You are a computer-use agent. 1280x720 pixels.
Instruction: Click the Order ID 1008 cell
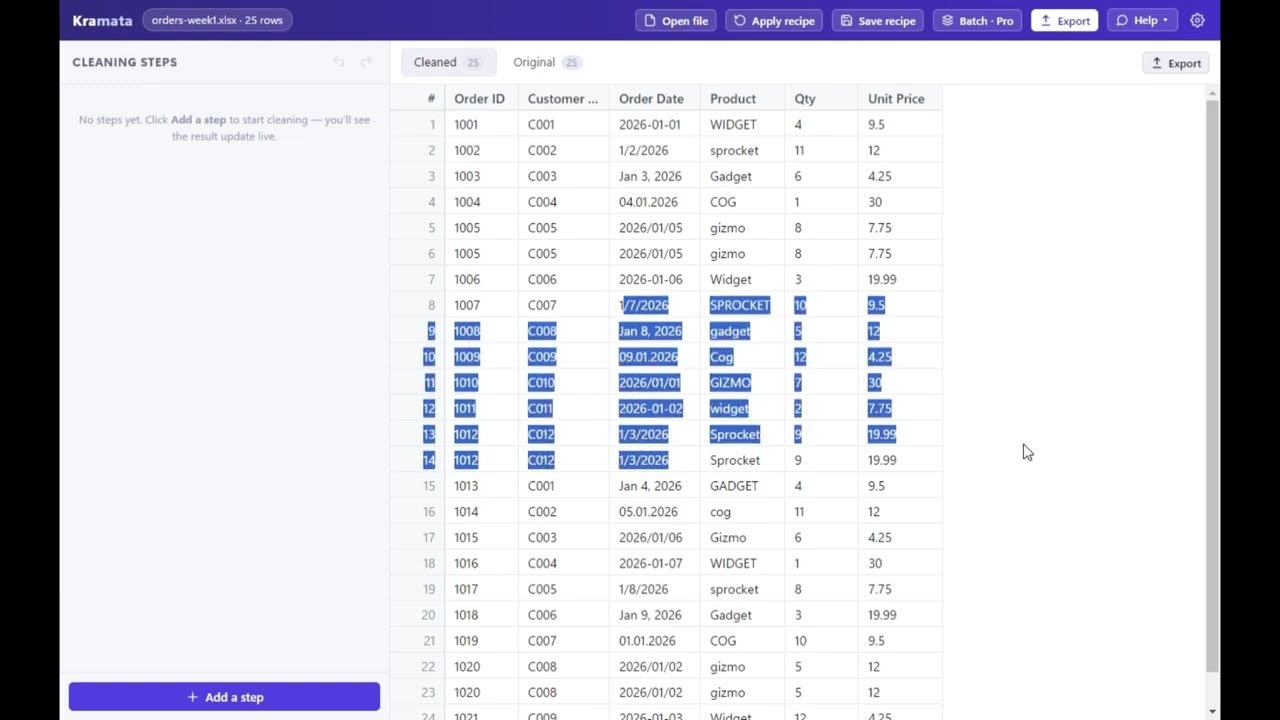tap(481, 331)
